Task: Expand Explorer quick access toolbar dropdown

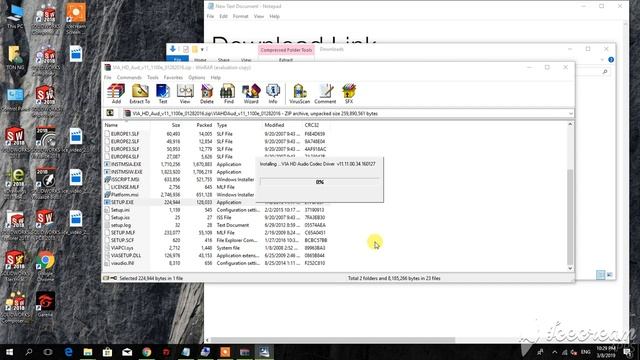Action: [x=202, y=49]
